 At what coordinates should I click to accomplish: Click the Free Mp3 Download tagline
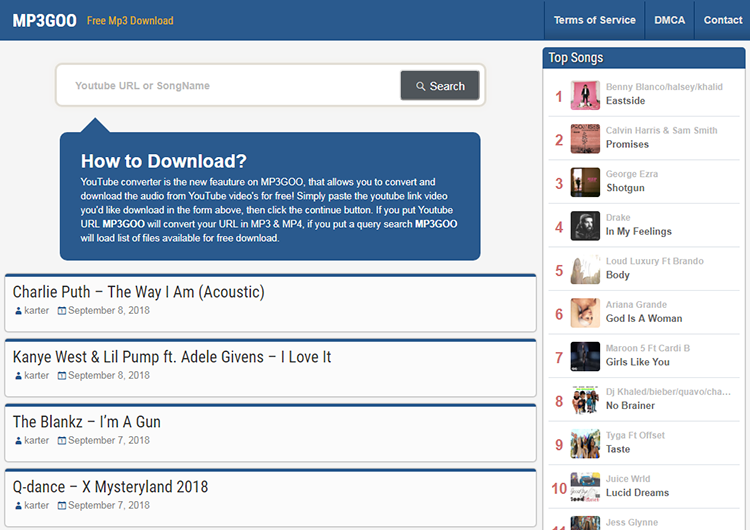pos(130,21)
